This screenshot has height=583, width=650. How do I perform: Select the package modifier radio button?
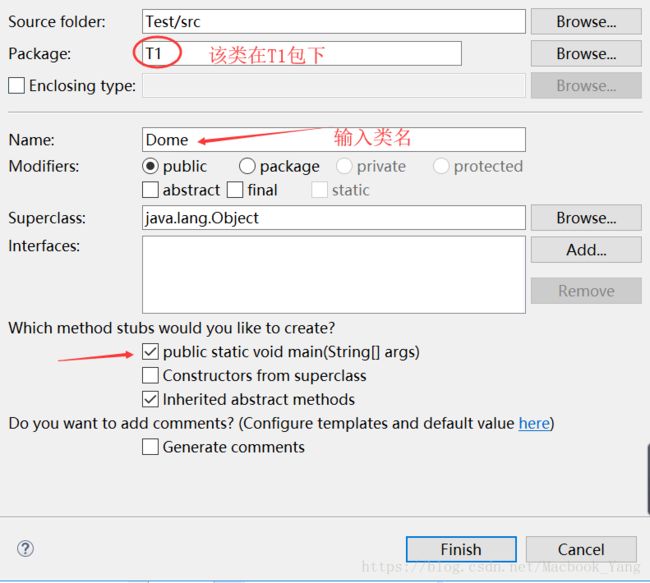pyautogui.click(x=247, y=166)
